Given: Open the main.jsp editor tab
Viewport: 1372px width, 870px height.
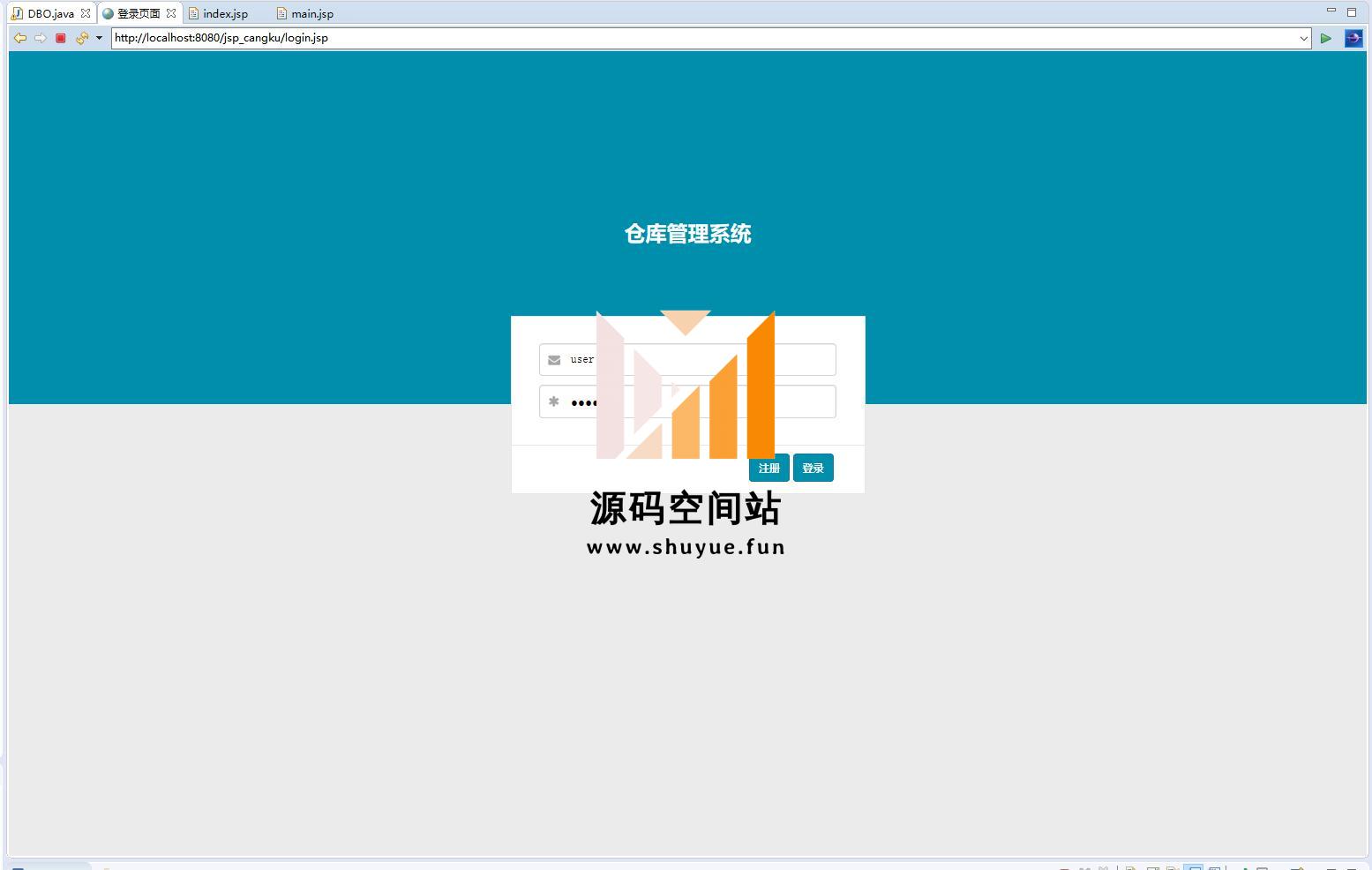Looking at the screenshot, I should point(311,13).
